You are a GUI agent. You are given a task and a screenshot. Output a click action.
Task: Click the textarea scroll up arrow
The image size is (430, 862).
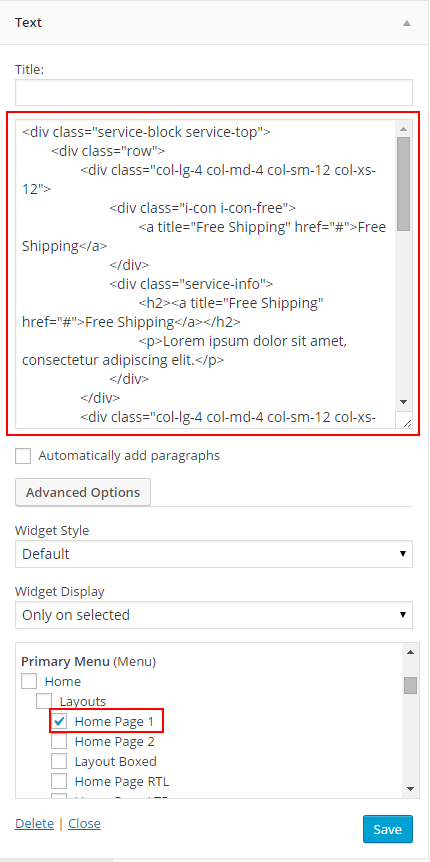[403, 129]
